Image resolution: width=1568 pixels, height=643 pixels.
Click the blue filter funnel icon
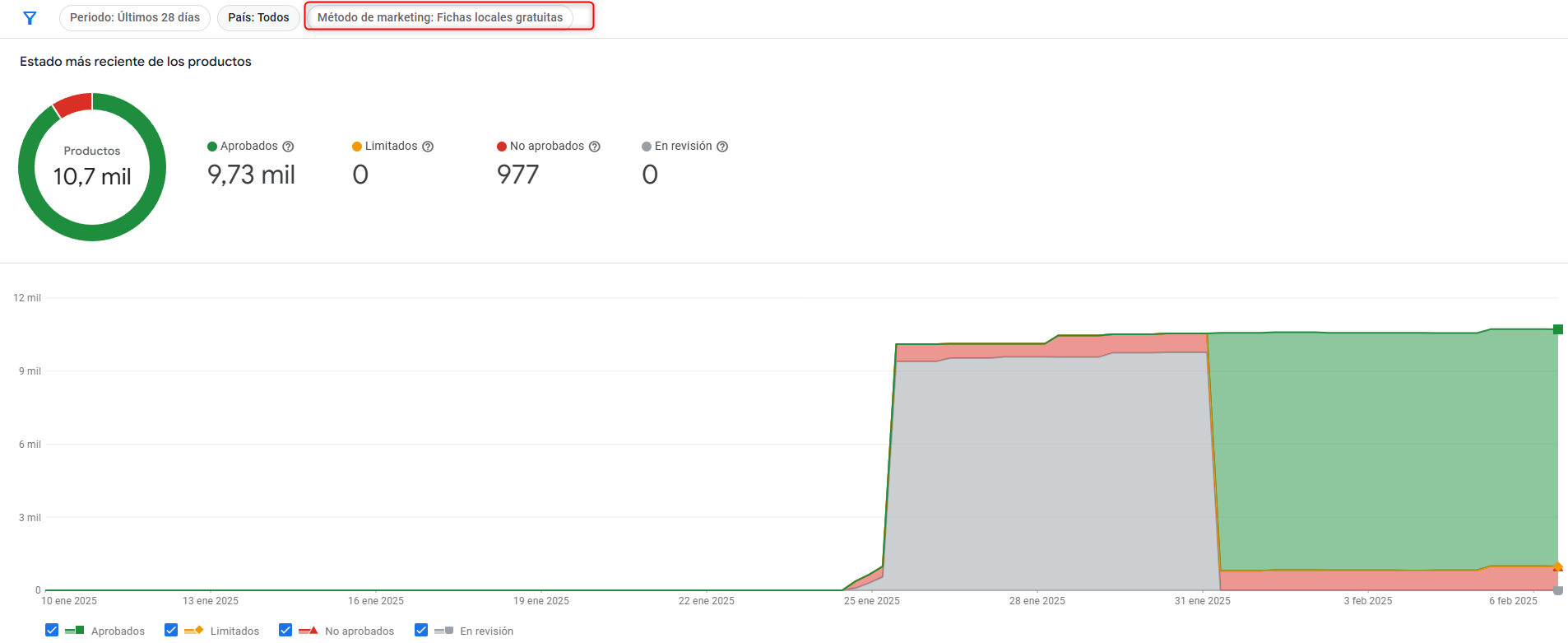point(30,18)
